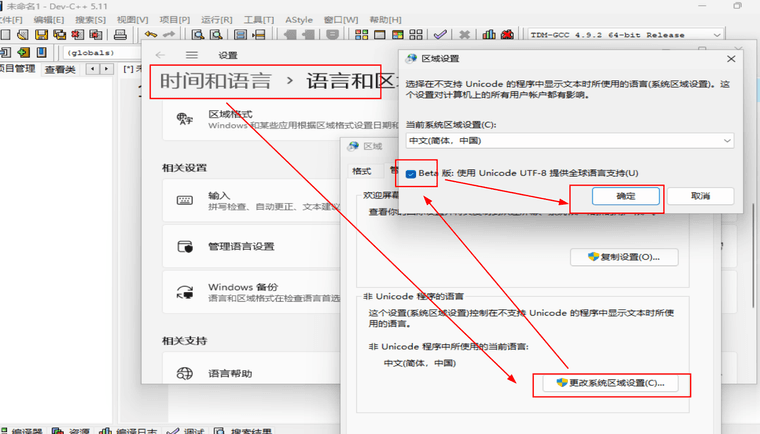Open the TDM-GCC compiler selection dropdown
This screenshot has width=760, height=434.
point(613,34)
